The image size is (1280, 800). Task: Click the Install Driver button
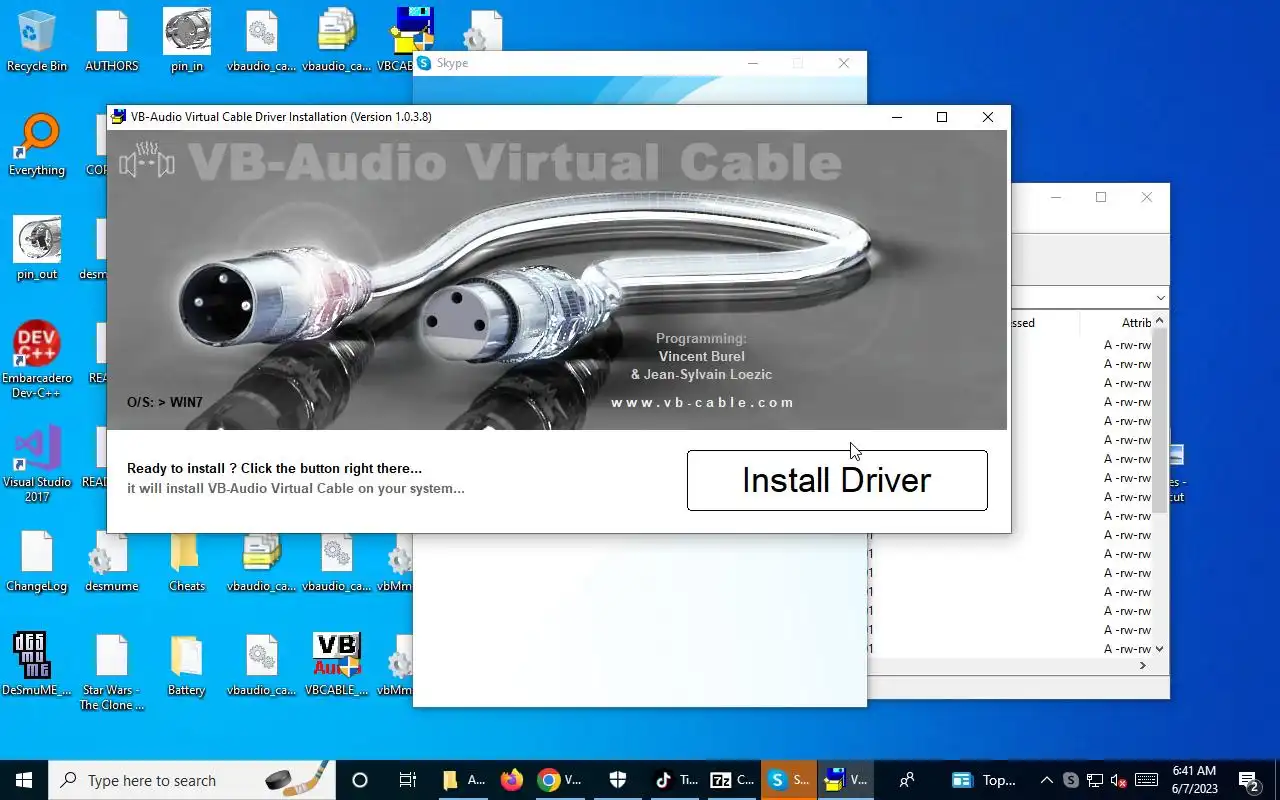tap(837, 480)
